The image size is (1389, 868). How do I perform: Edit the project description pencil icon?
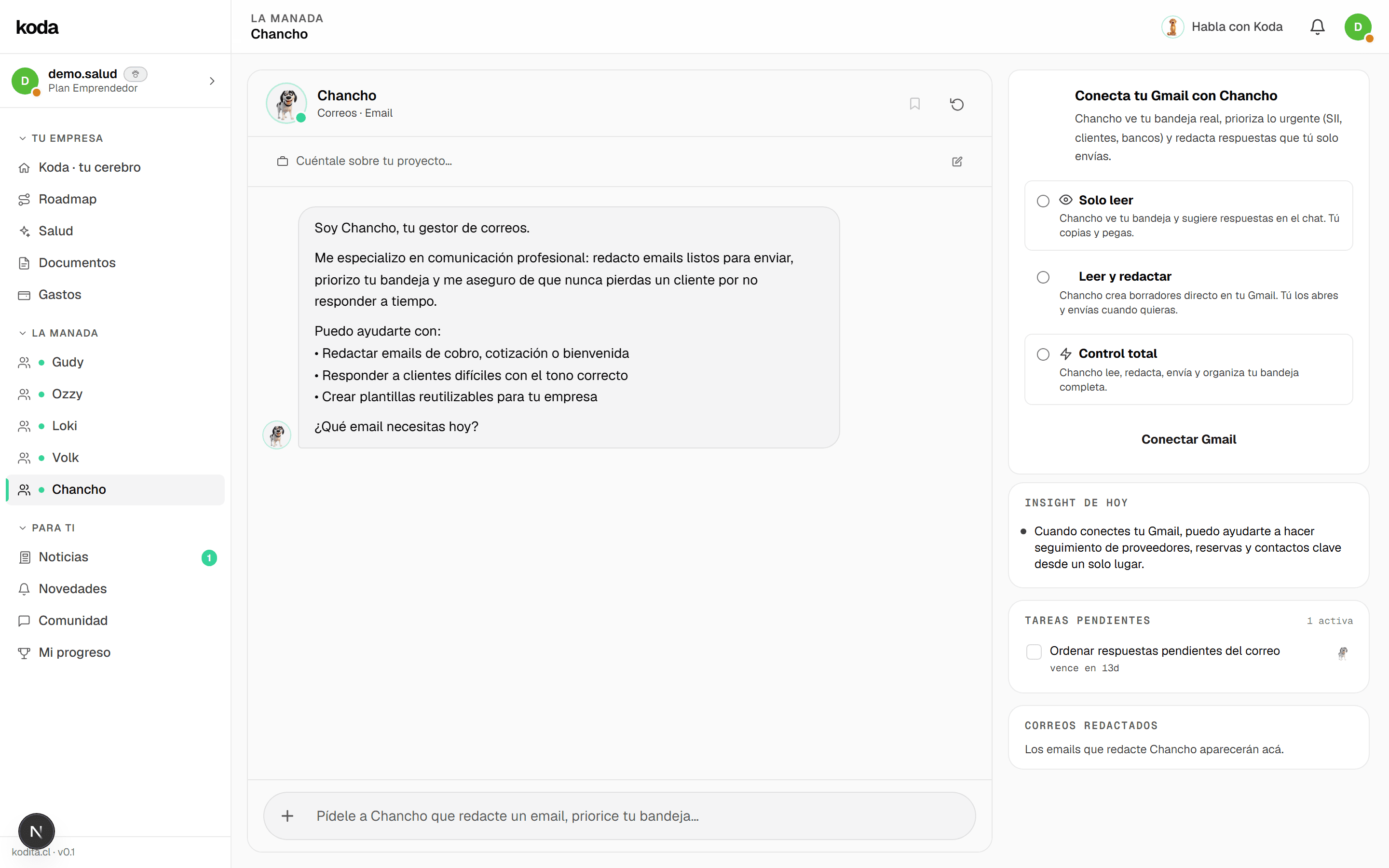click(x=957, y=162)
